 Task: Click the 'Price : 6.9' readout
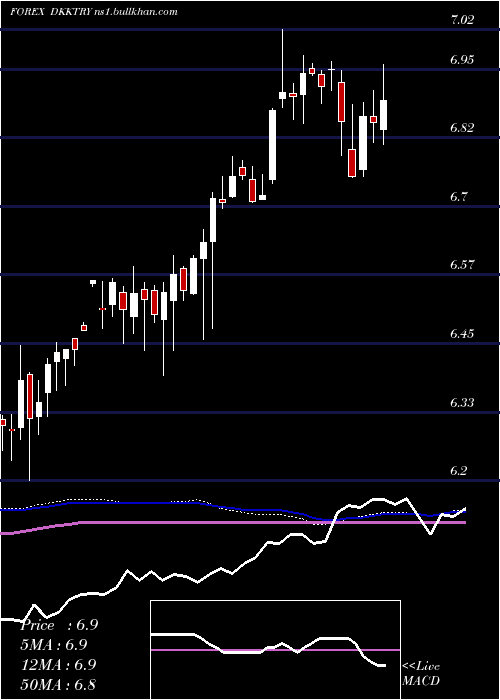tap(59, 625)
